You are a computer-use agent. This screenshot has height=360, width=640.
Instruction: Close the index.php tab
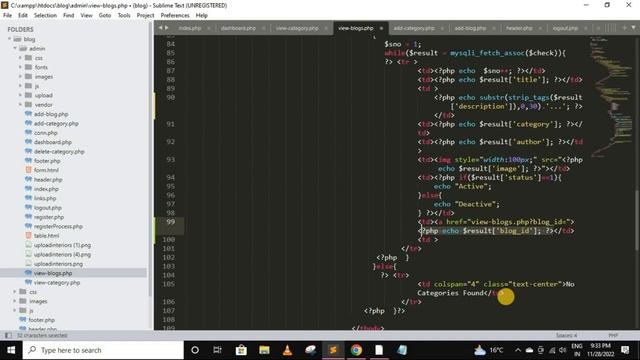209,28
